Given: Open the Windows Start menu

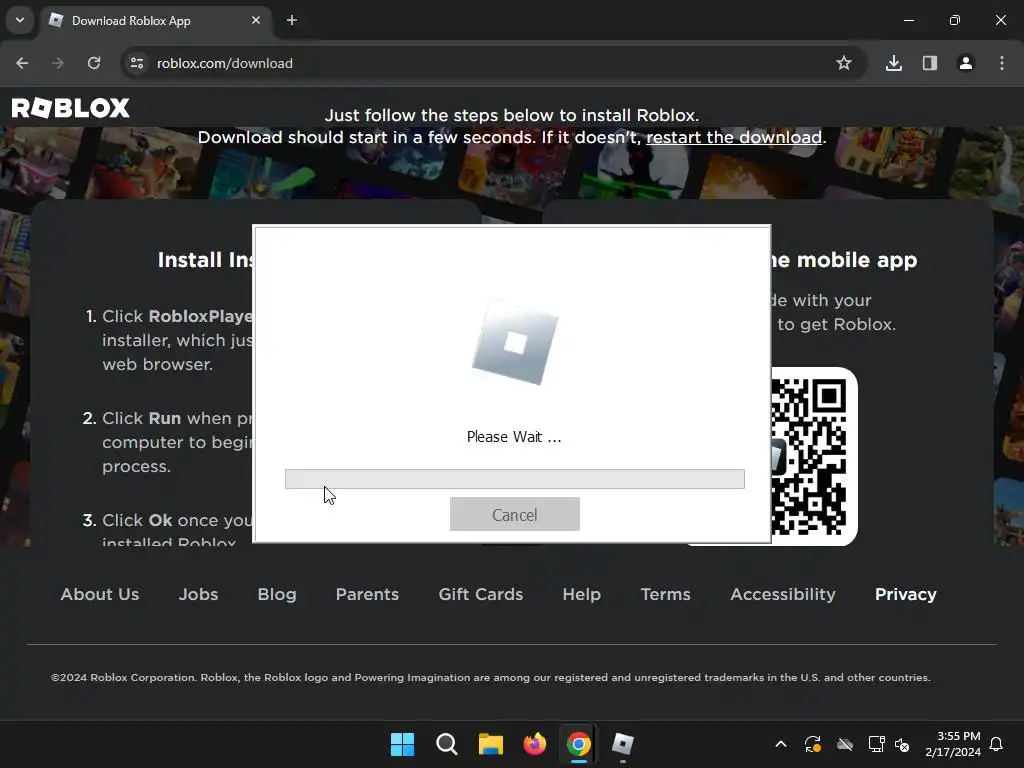Looking at the screenshot, I should pos(402,744).
